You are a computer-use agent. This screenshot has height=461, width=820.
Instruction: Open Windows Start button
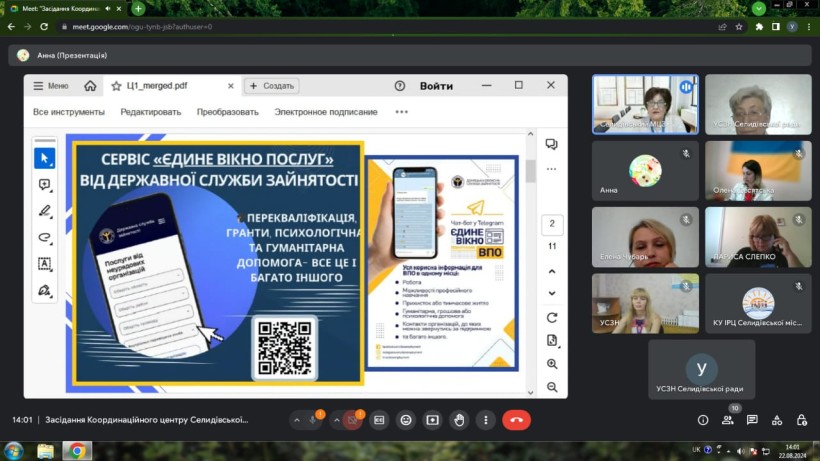[14, 451]
